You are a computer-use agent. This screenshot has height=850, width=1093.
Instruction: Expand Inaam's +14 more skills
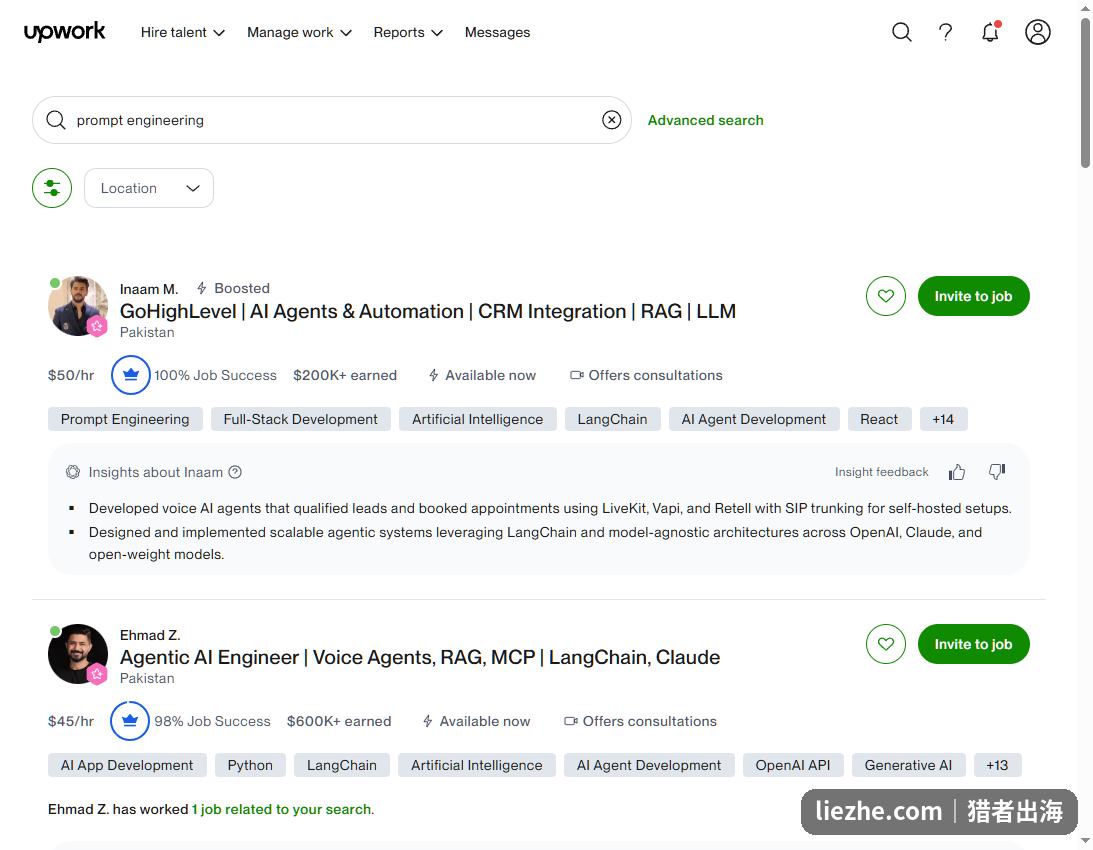[x=943, y=419]
